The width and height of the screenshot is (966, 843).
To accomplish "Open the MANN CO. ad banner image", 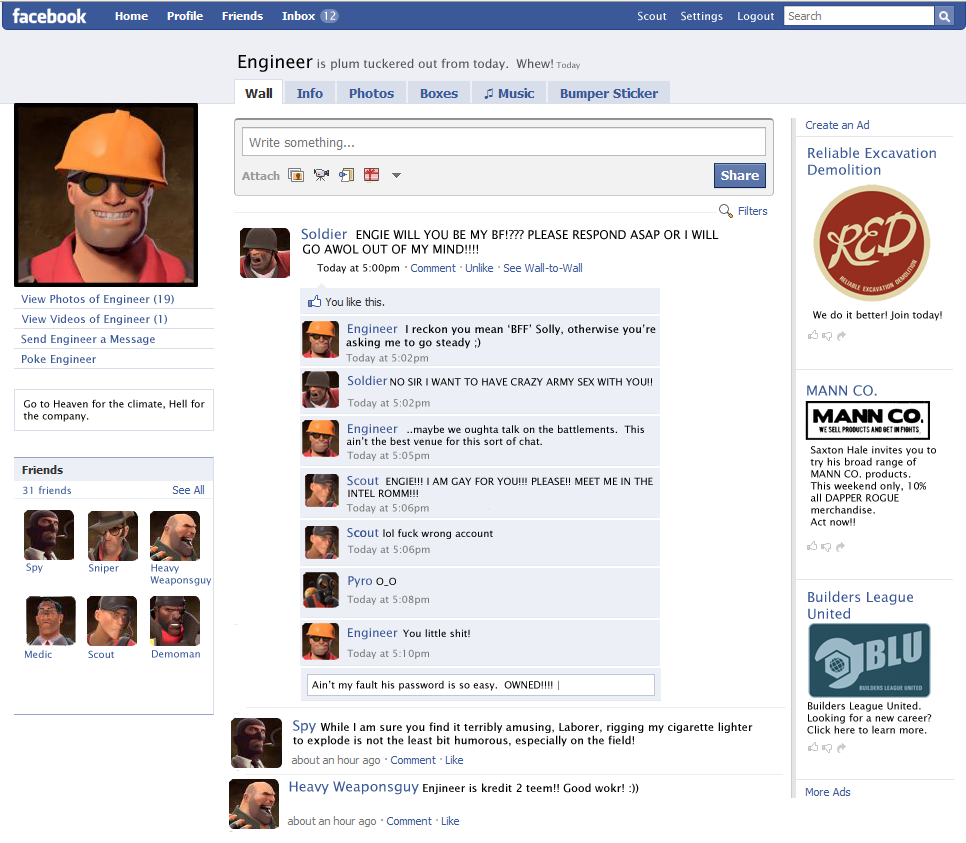I will [x=867, y=420].
